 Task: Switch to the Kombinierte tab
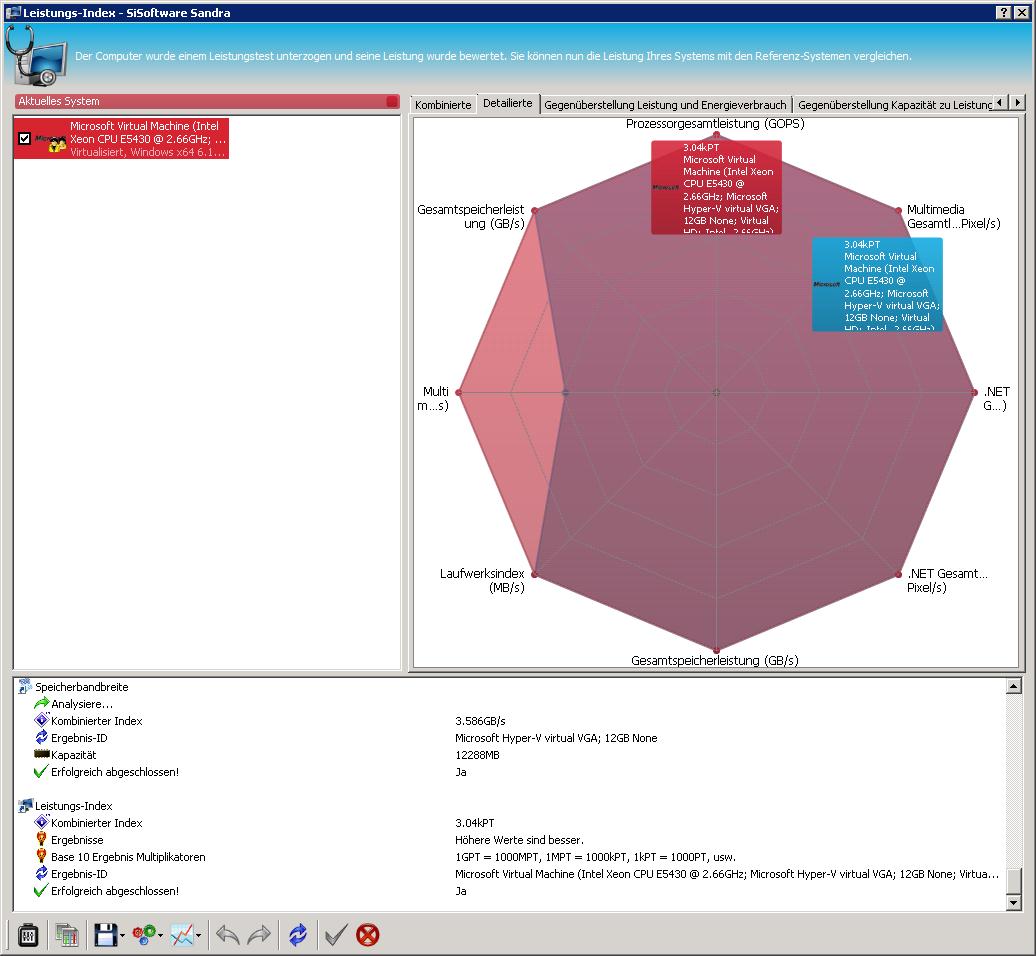443,104
